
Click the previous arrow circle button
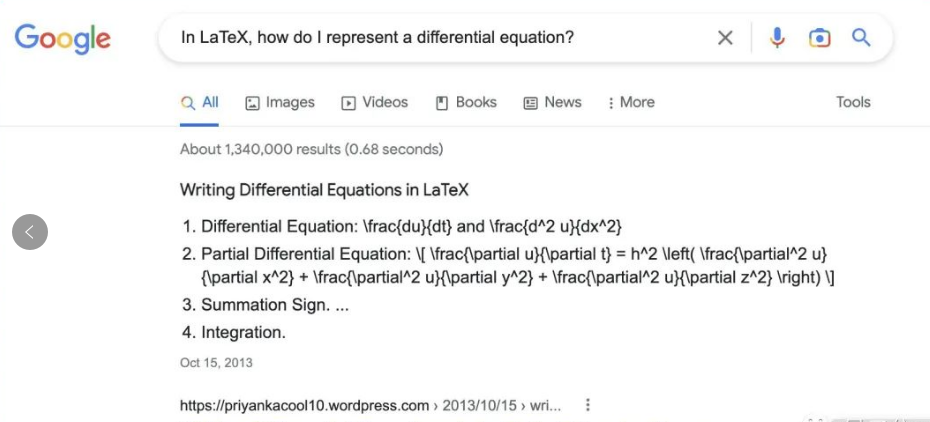[x=30, y=232]
